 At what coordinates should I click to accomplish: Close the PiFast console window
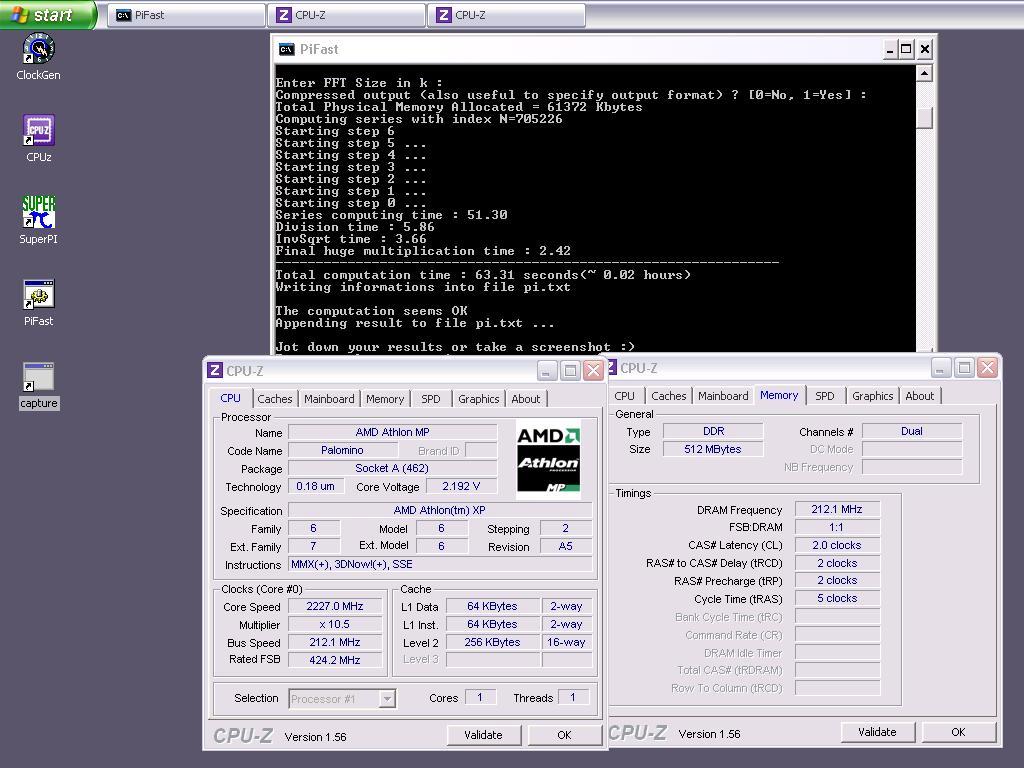click(x=925, y=49)
